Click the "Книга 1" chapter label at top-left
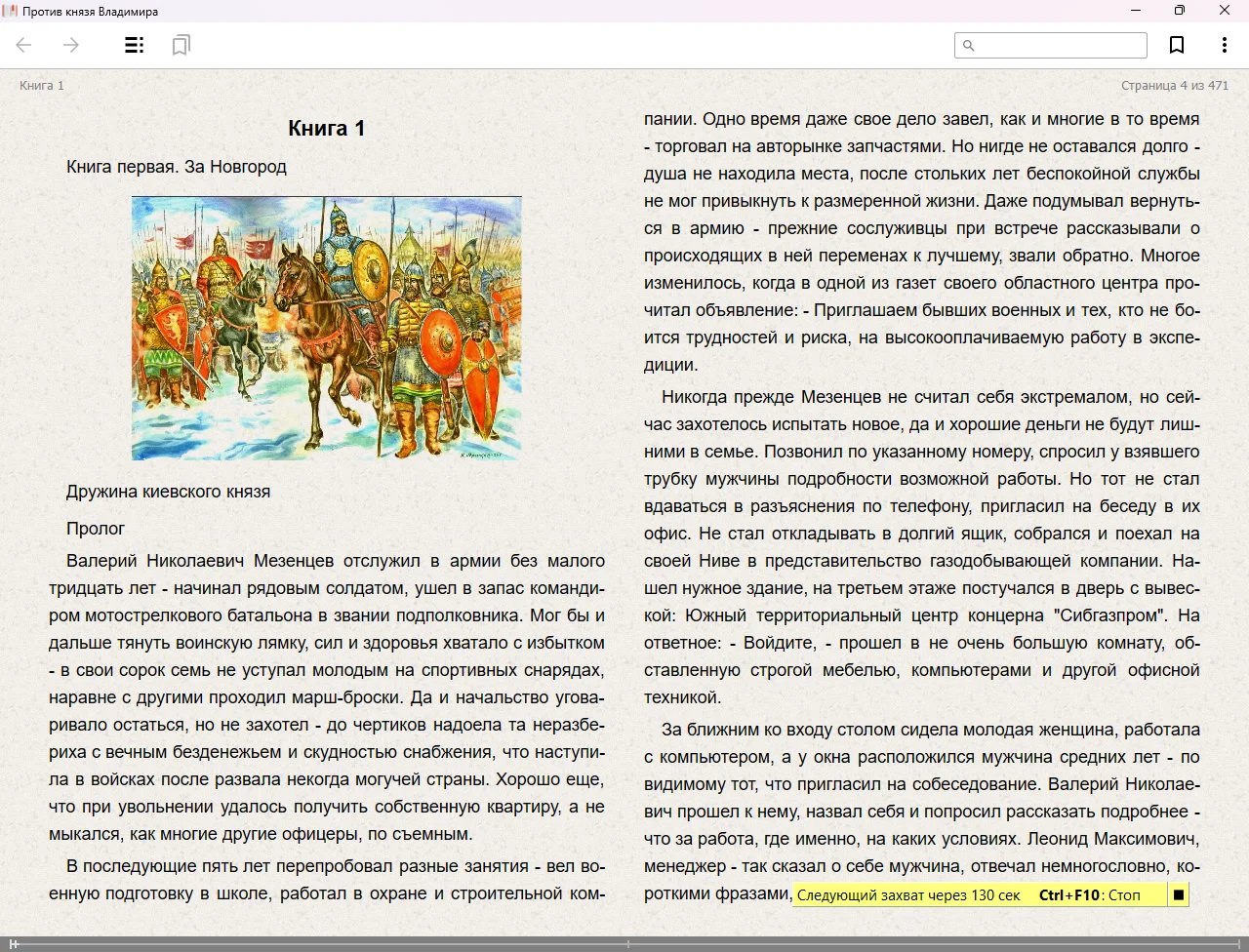The image size is (1249, 952). coord(42,86)
